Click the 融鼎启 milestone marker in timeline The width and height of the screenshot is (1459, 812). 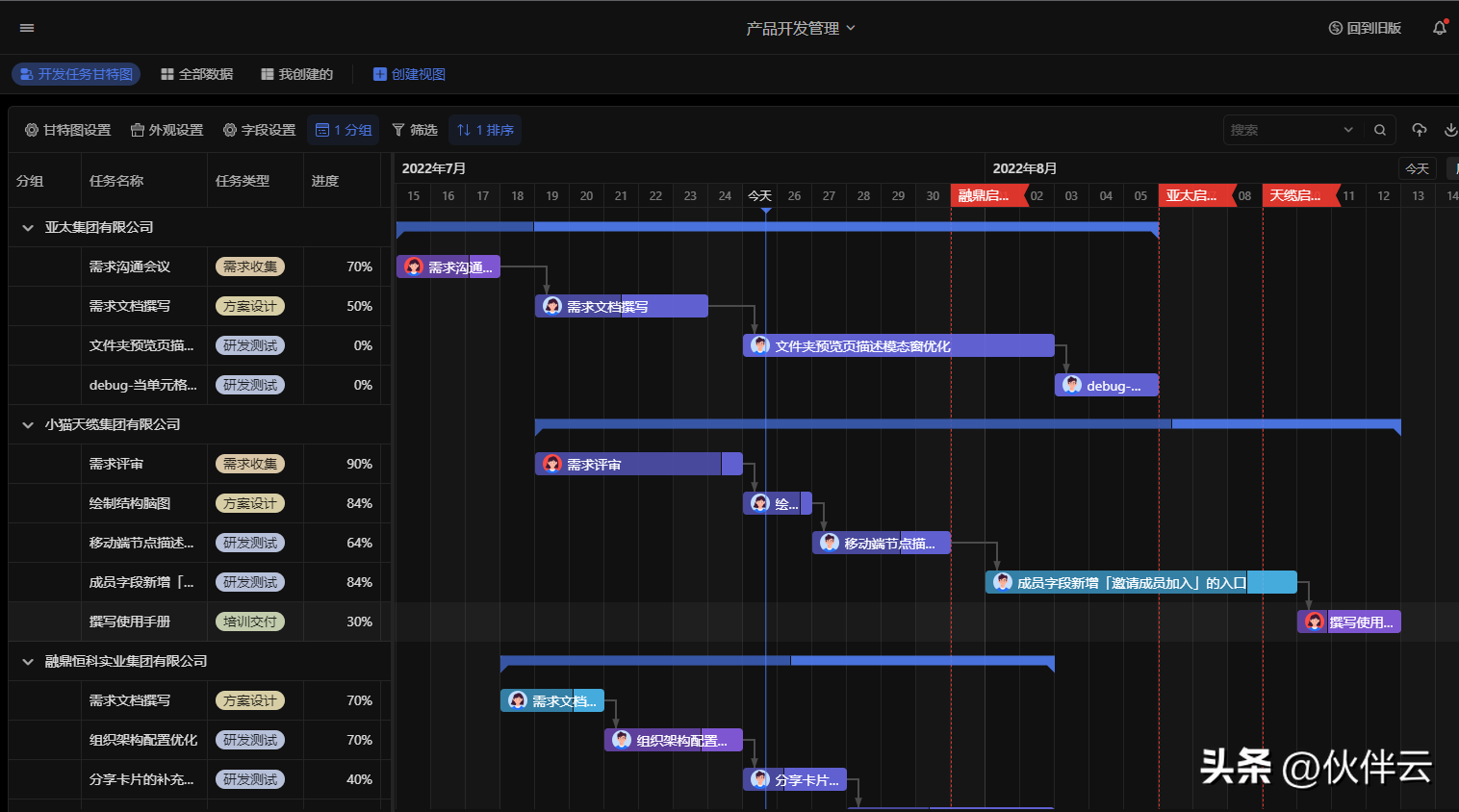[x=984, y=195]
